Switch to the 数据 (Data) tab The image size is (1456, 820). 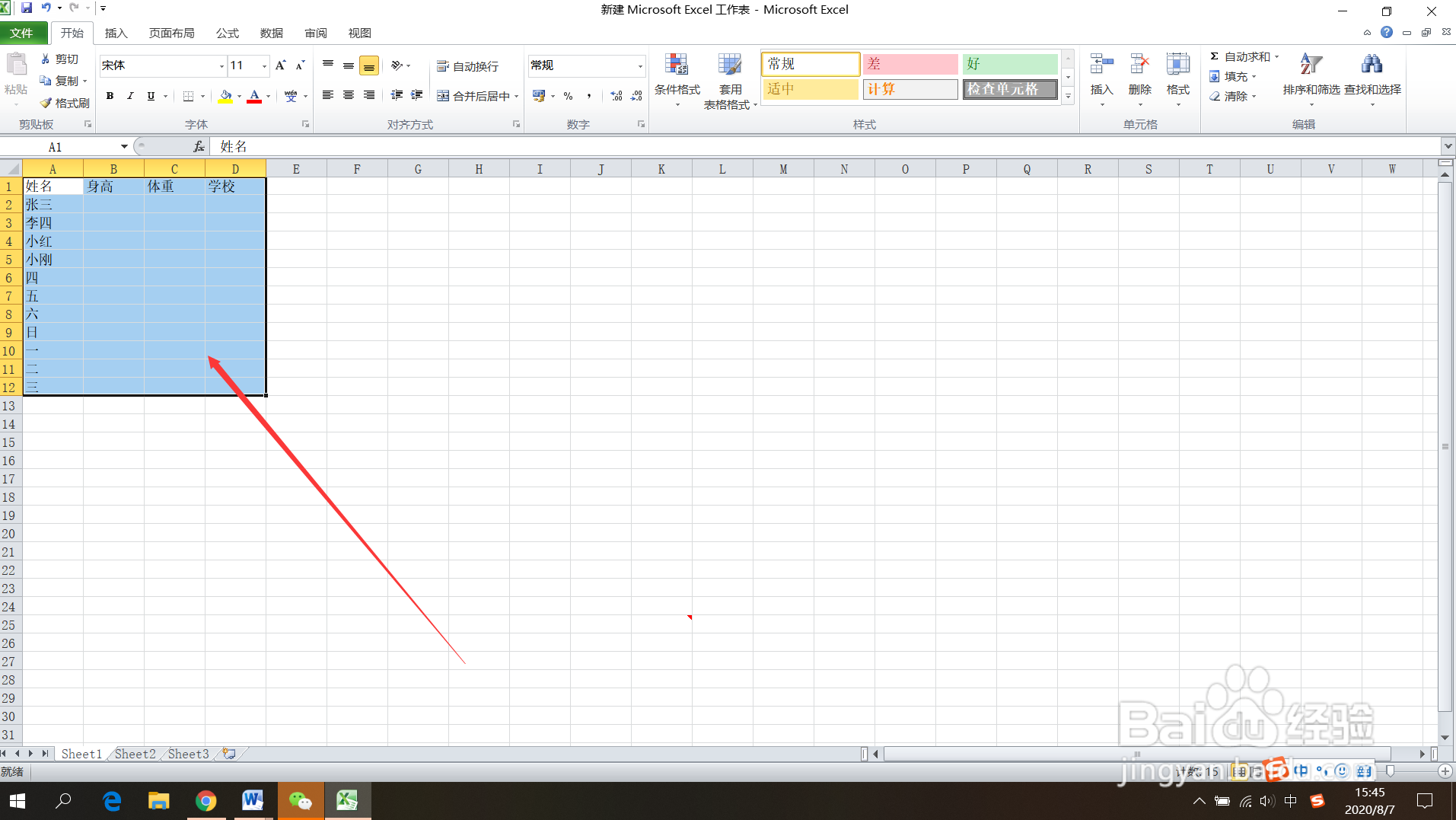(272, 33)
